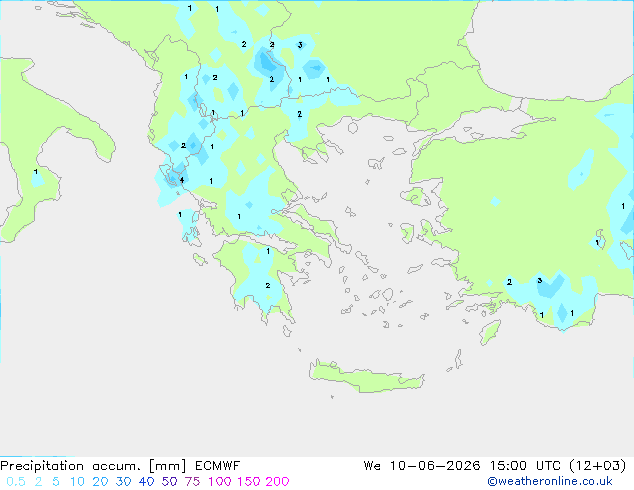
Task: Click the 'Precipitation accum.' title text
Action: pyautogui.click(x=70, y=466)
